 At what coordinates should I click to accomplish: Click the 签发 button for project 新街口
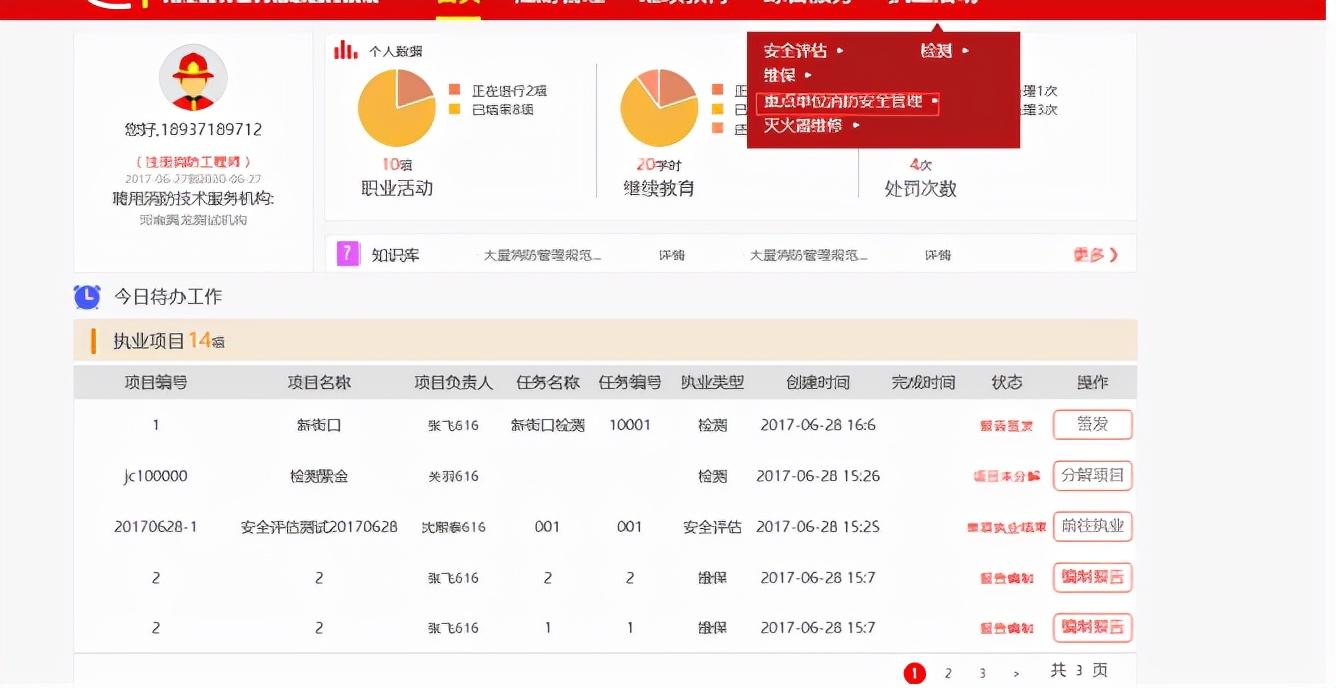(x=1092, y=425)
